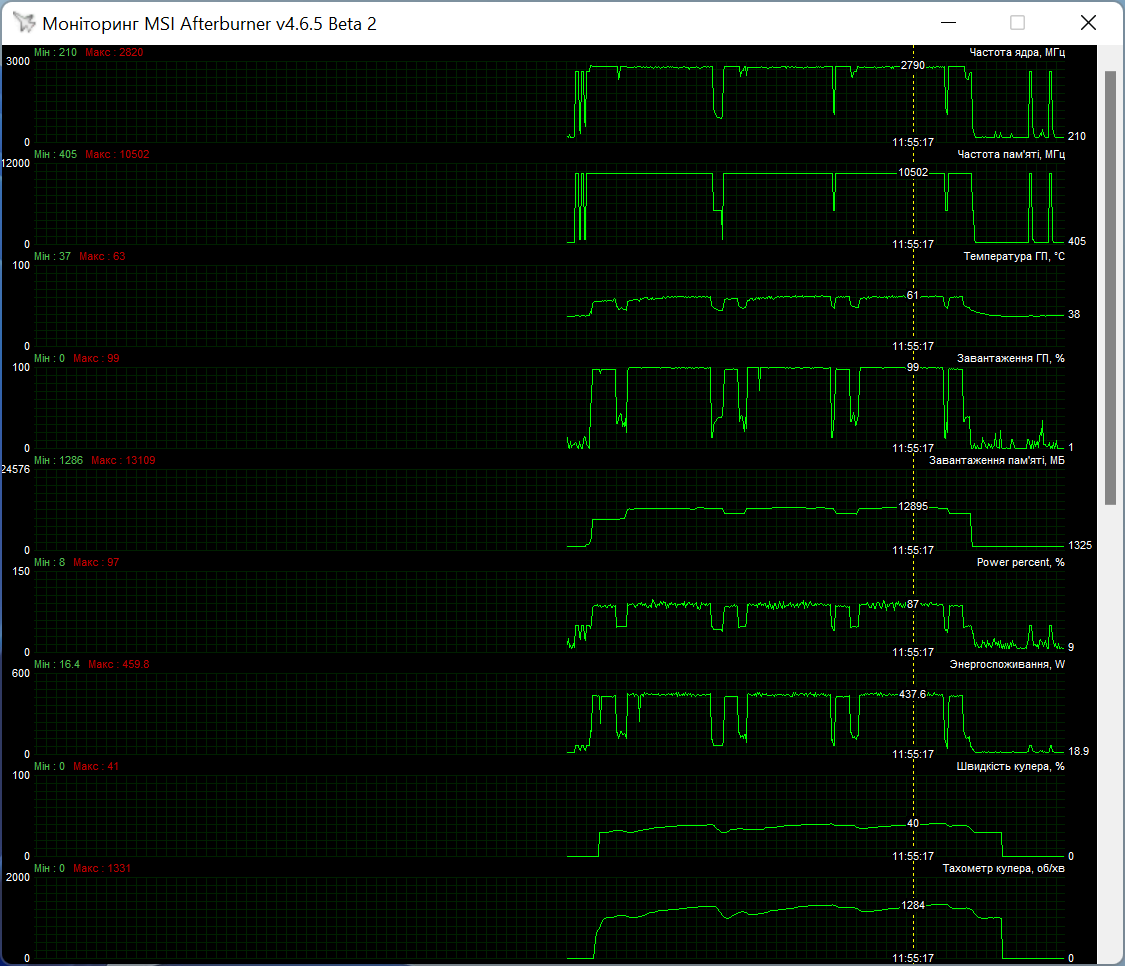Click the 'Макс : 41' fan speed label
This screenshot has width=1125, height=966.
(96, 766)
